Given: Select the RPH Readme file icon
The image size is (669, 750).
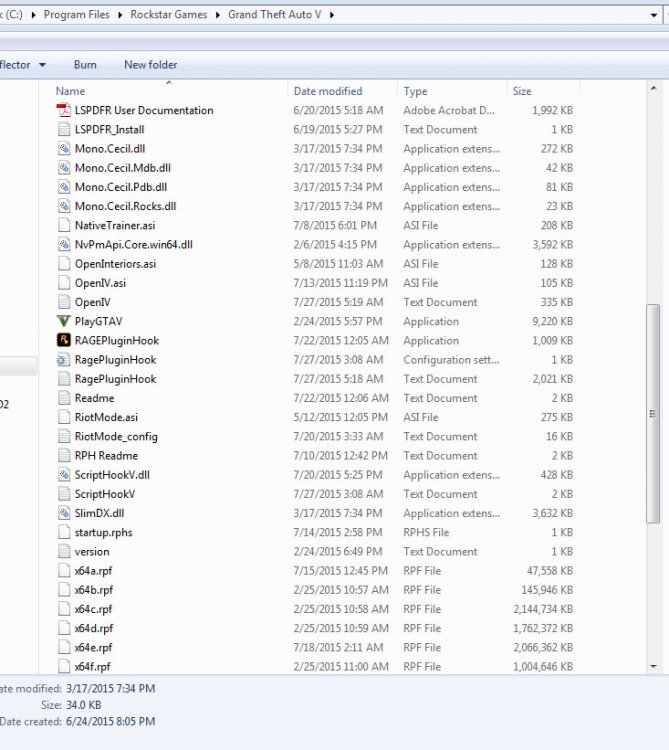Looking at the screenshot, I should pyautogui.click(x=64, y=455).
